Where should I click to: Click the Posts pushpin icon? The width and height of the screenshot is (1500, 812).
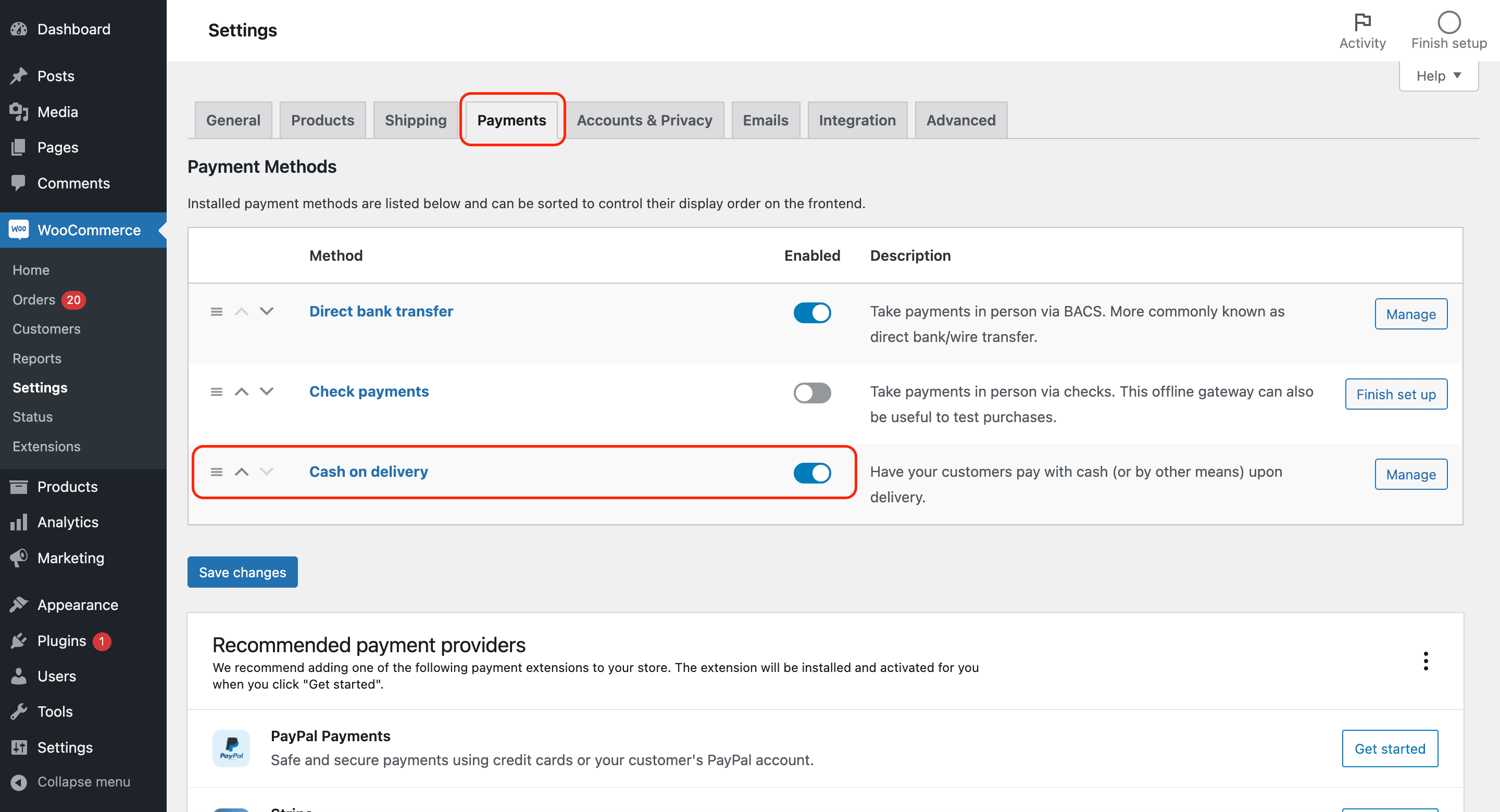click(x=19, y=75)
